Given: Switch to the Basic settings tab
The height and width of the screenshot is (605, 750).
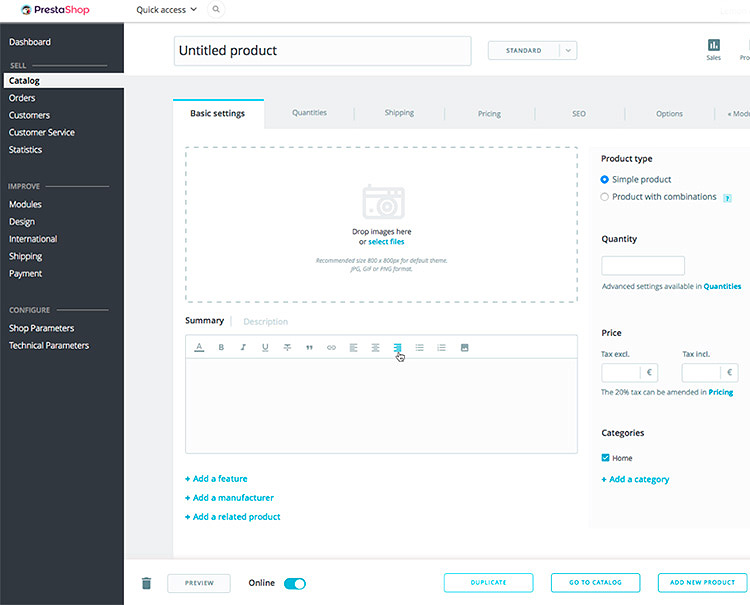Looking at the screenshot, I should pyautogui.click(x=218, y=113).
